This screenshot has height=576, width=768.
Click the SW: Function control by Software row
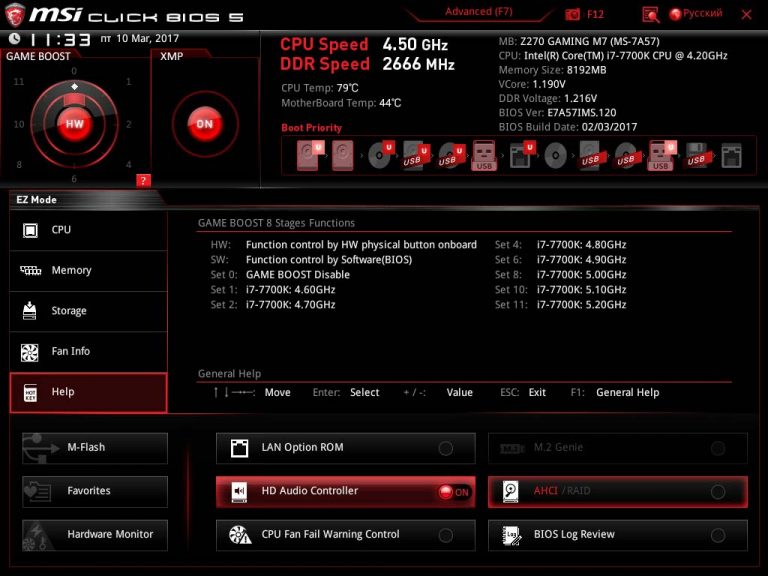click(x=312, y=260)
